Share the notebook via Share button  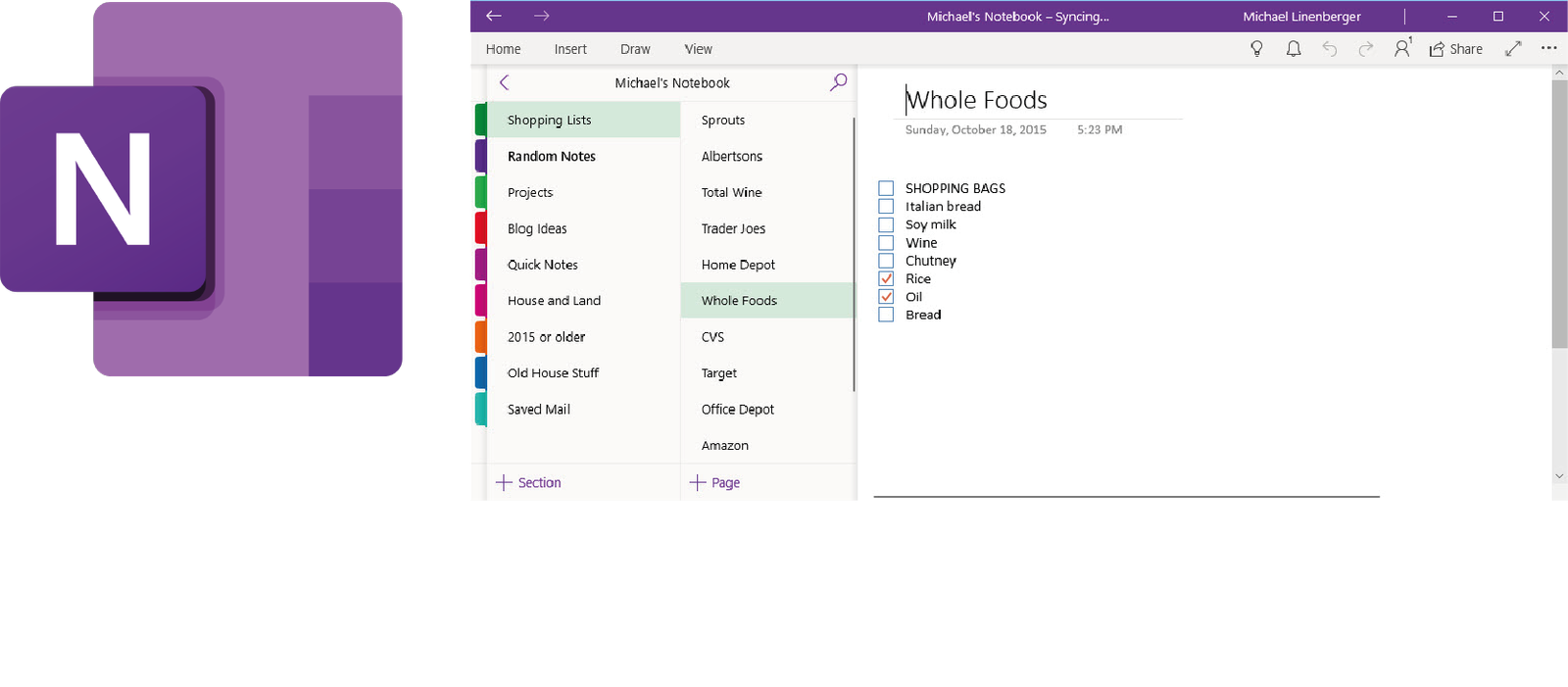tap(1455, 49)
